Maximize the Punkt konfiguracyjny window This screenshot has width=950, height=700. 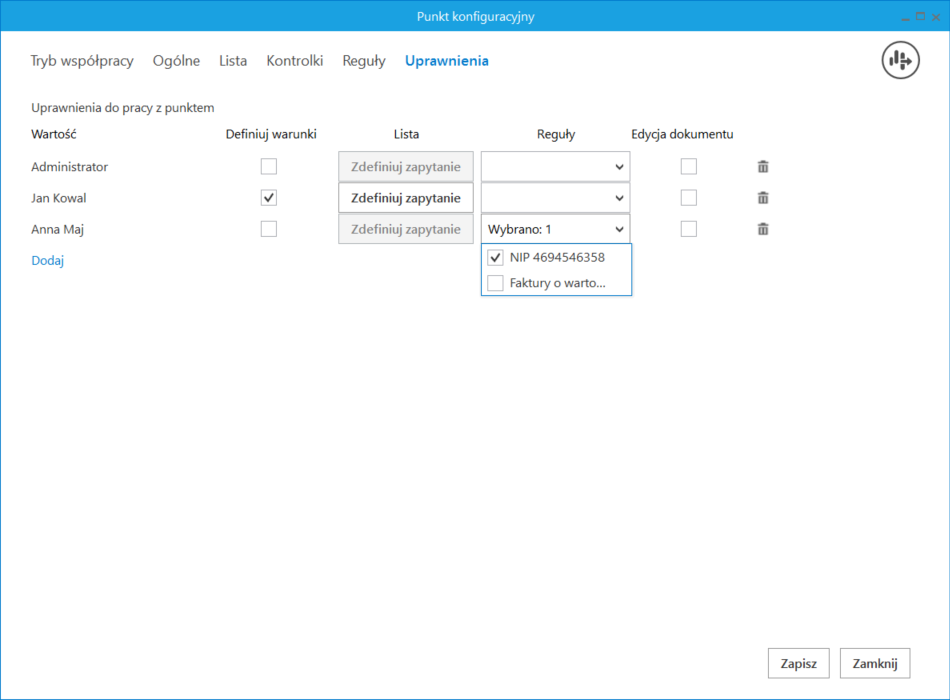point(920,16)
